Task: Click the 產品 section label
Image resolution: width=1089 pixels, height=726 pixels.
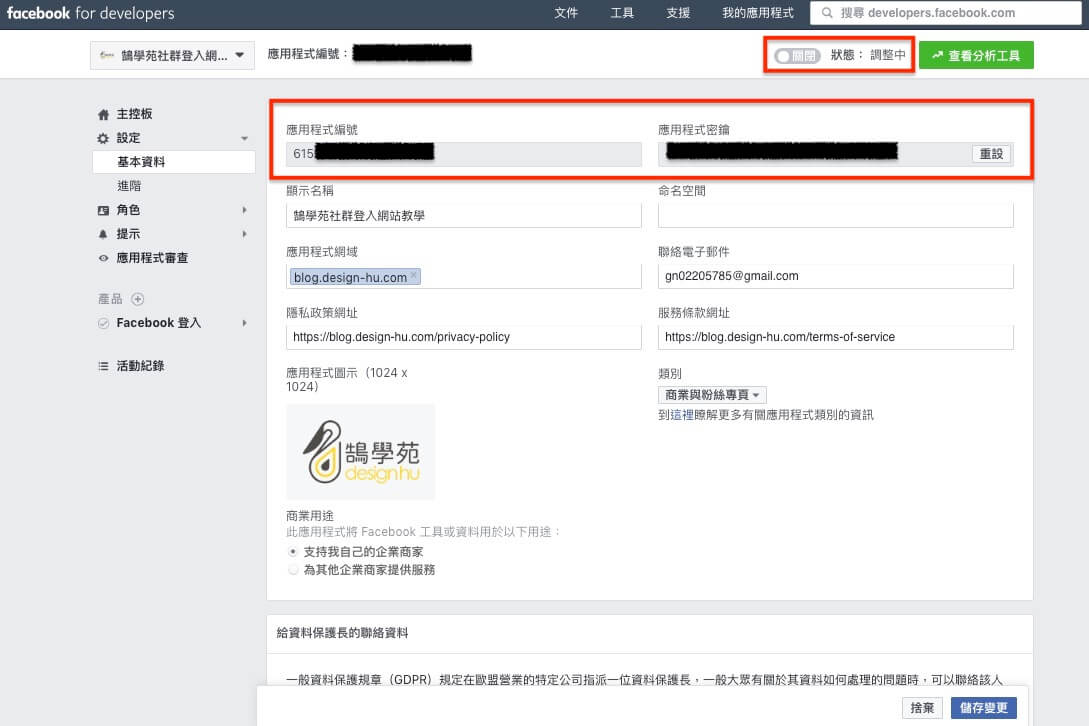Action: tap(110, 299)
